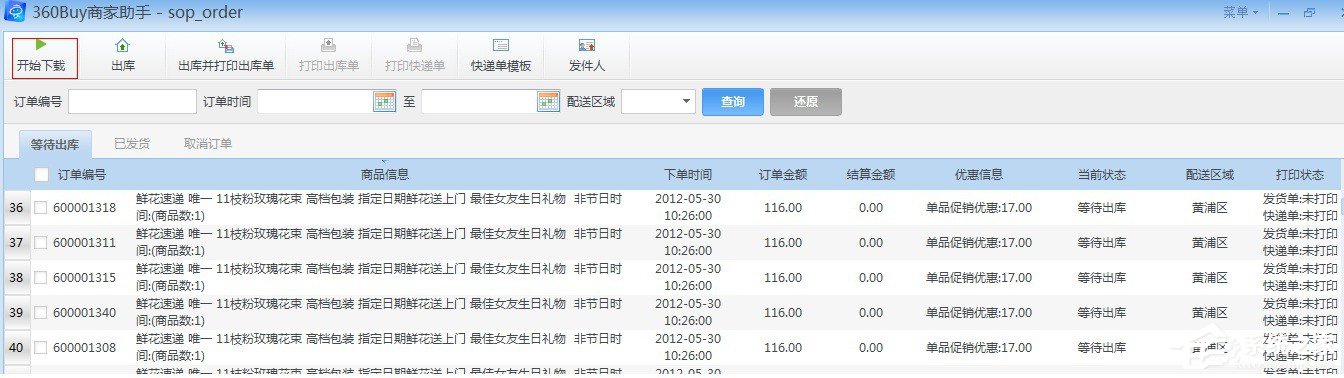This screenshot has width=1344, height=378.
Task: Click 单品促销优惠:17.00 in row 39
Action: point(979,313)
